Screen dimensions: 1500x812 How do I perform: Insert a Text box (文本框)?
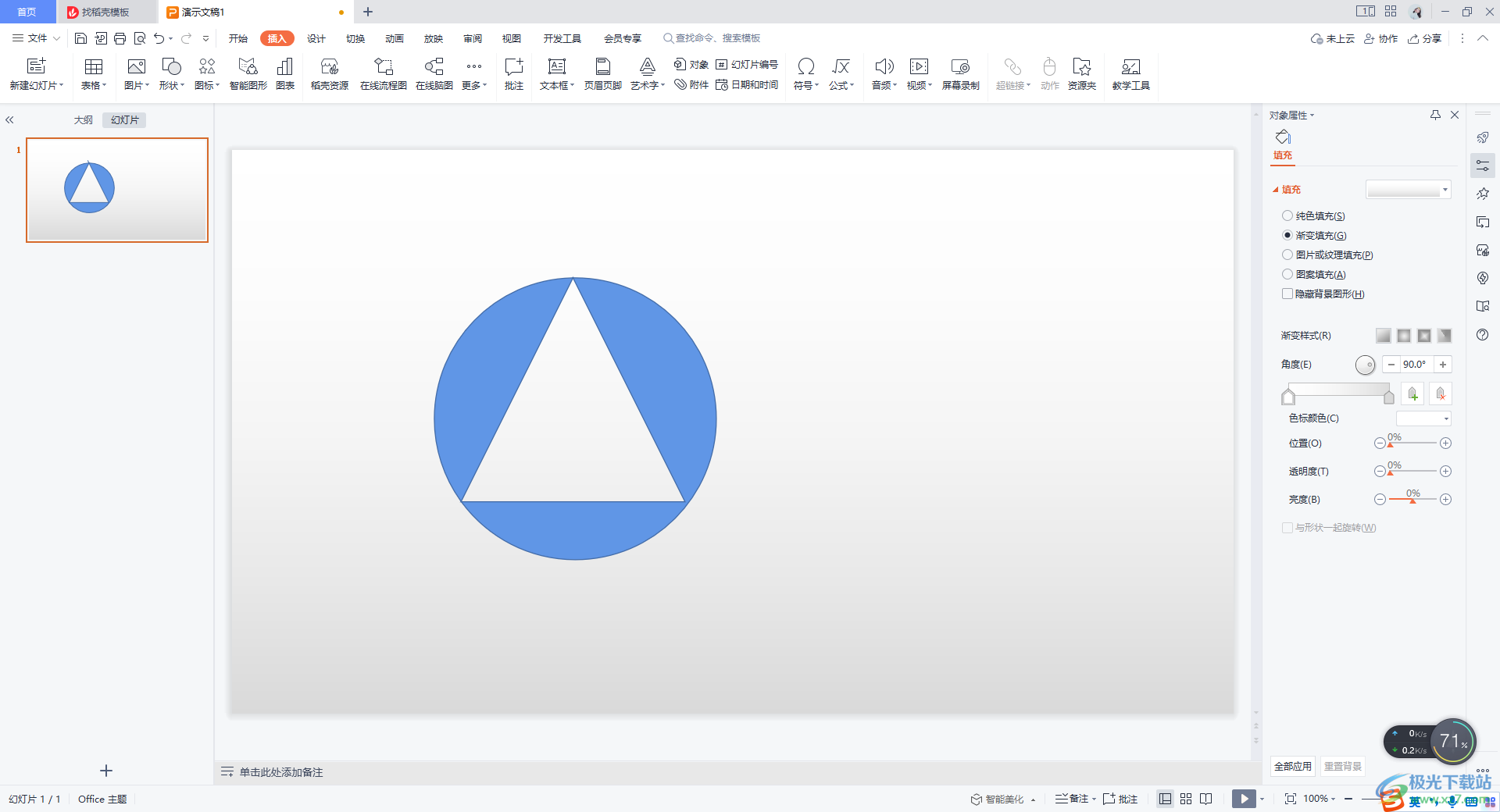tap(557, 73)
